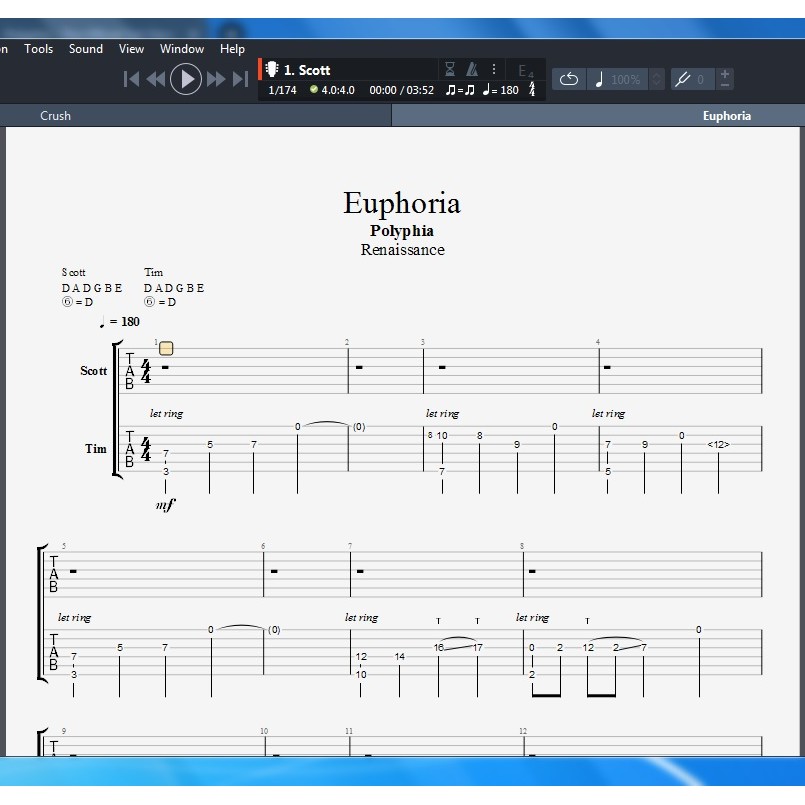The width and height of the screenshot is (805, 805).
Task: Skip forward to the next bar
Action: tap(216, 79)
